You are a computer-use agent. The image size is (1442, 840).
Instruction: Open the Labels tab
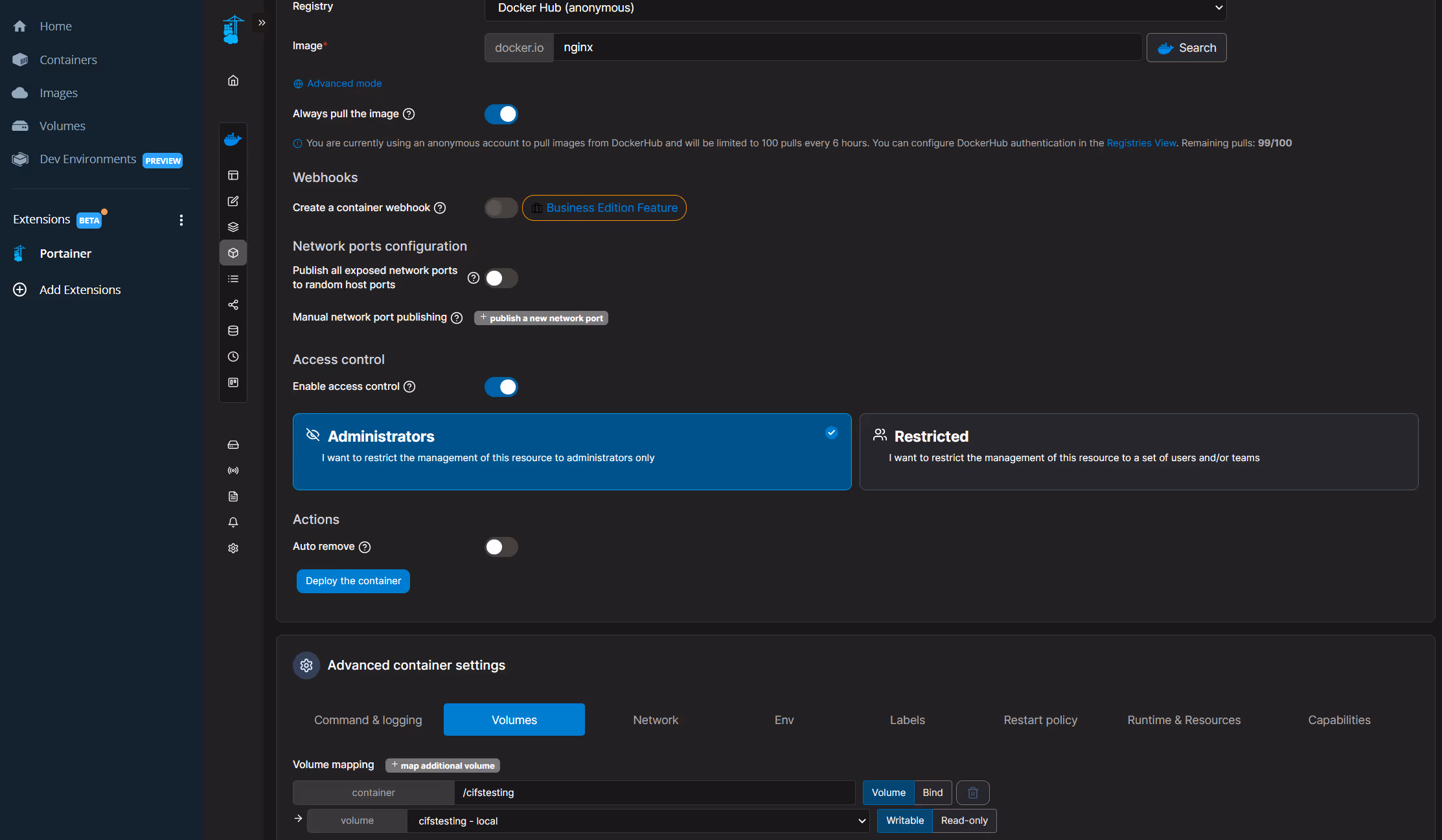coord(907,720)
